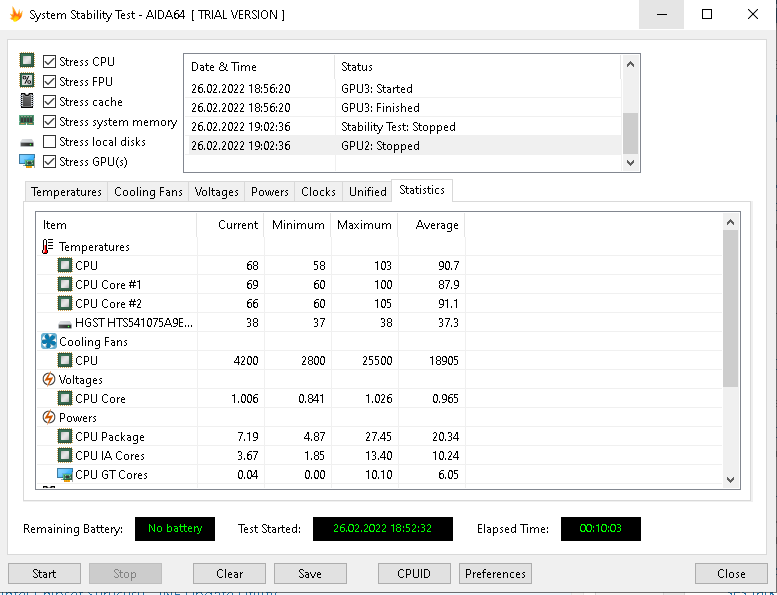The image size is (777, 595).
Task: Click the lightning icon beside Powers
Action: [x=49, y=417]
